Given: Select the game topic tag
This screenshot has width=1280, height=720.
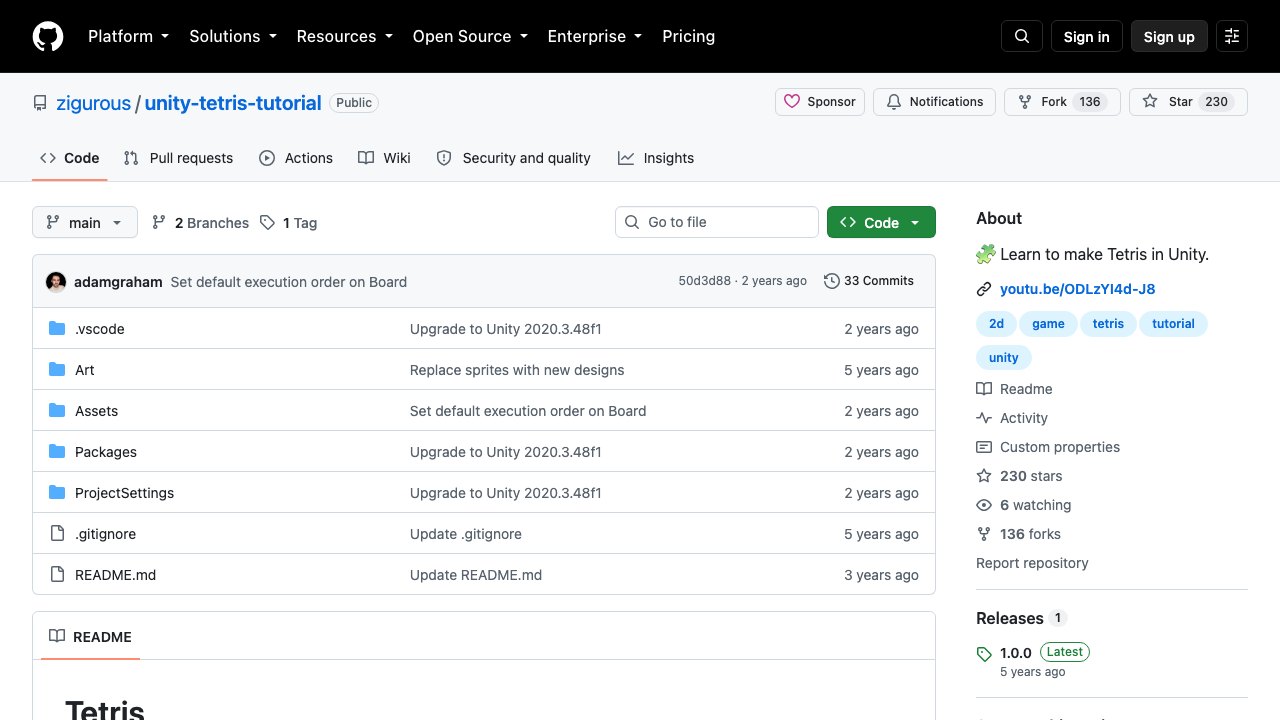Looking at the screenshot, I should [1048, 324].
